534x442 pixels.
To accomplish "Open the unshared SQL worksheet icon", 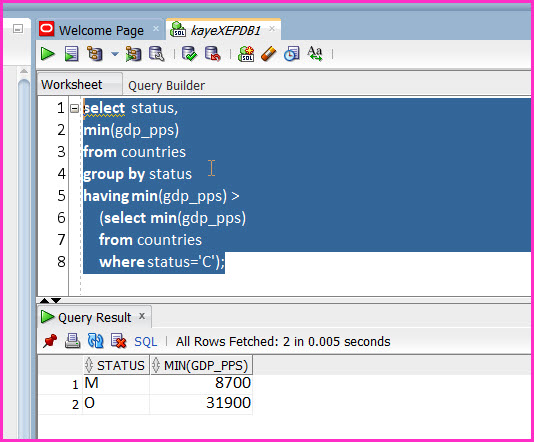I will click(246, 54).
